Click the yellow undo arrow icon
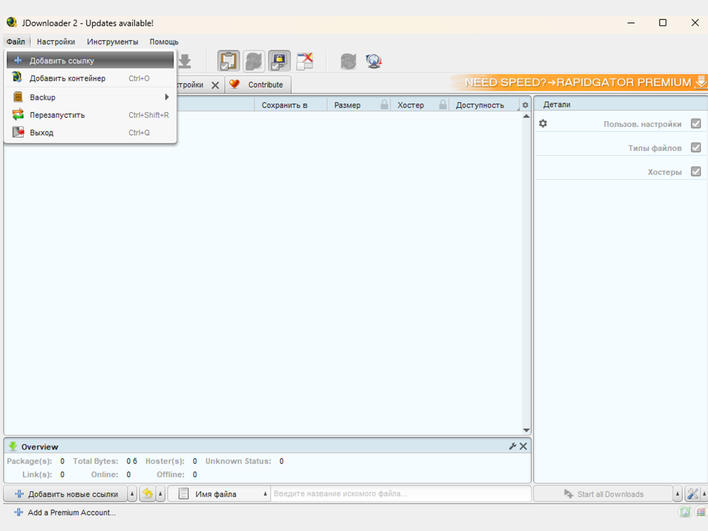Viewport: 708px width, 531px height. pyautogui.click(x=148, y=494)
